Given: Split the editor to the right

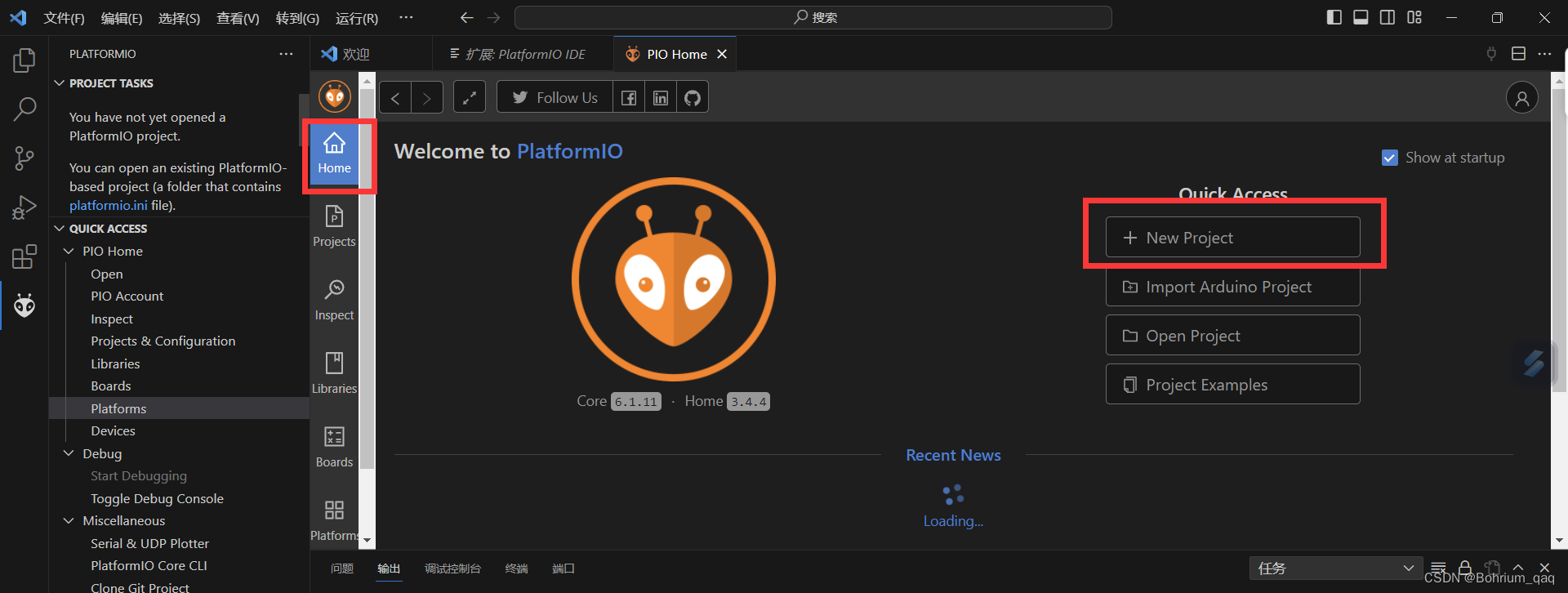Looking at the screenshot, I should point(1518,54).
